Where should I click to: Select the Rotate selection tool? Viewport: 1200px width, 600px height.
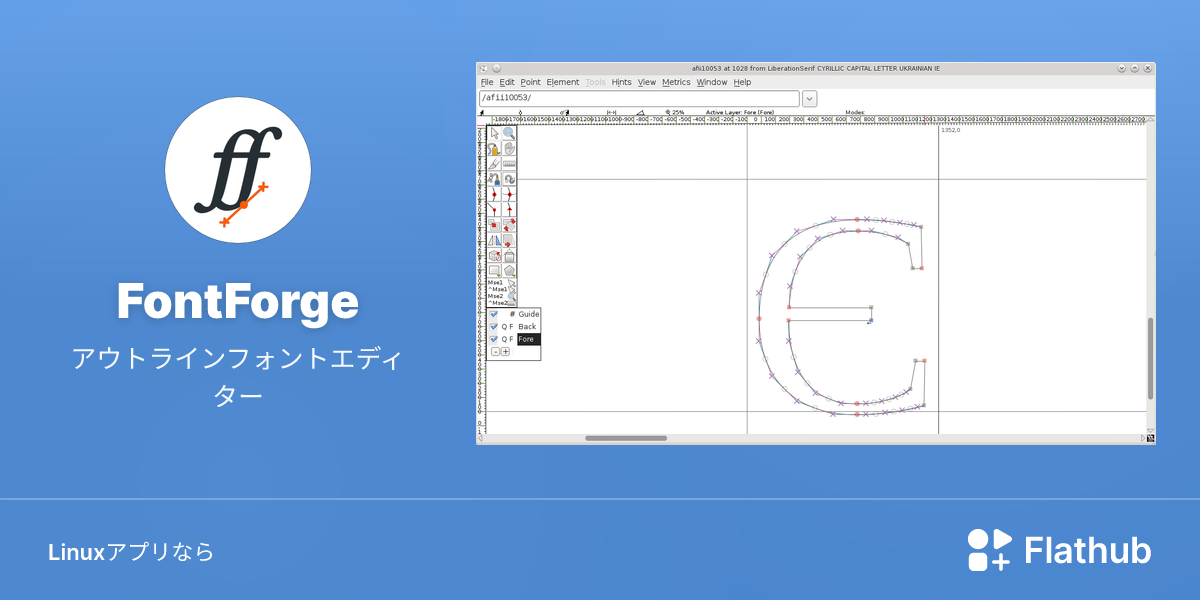[x=509, y=225]
